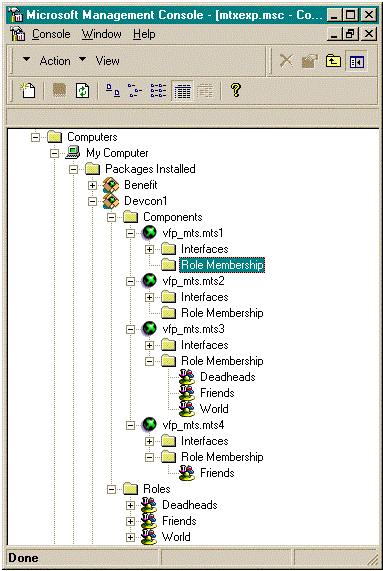Switch to Small Icons view
383x571 pixels.
click(135, 90)
